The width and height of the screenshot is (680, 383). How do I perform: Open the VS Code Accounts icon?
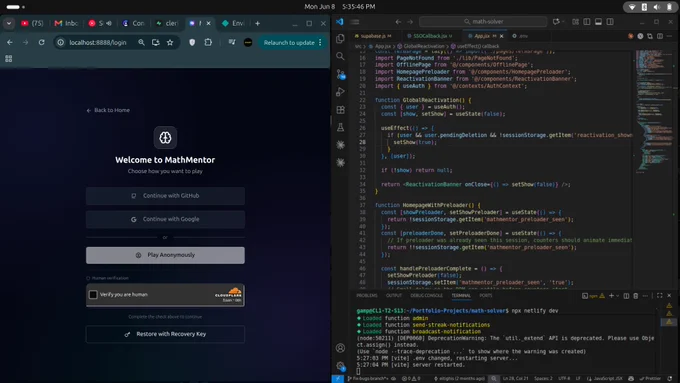(x=340, y=348)
